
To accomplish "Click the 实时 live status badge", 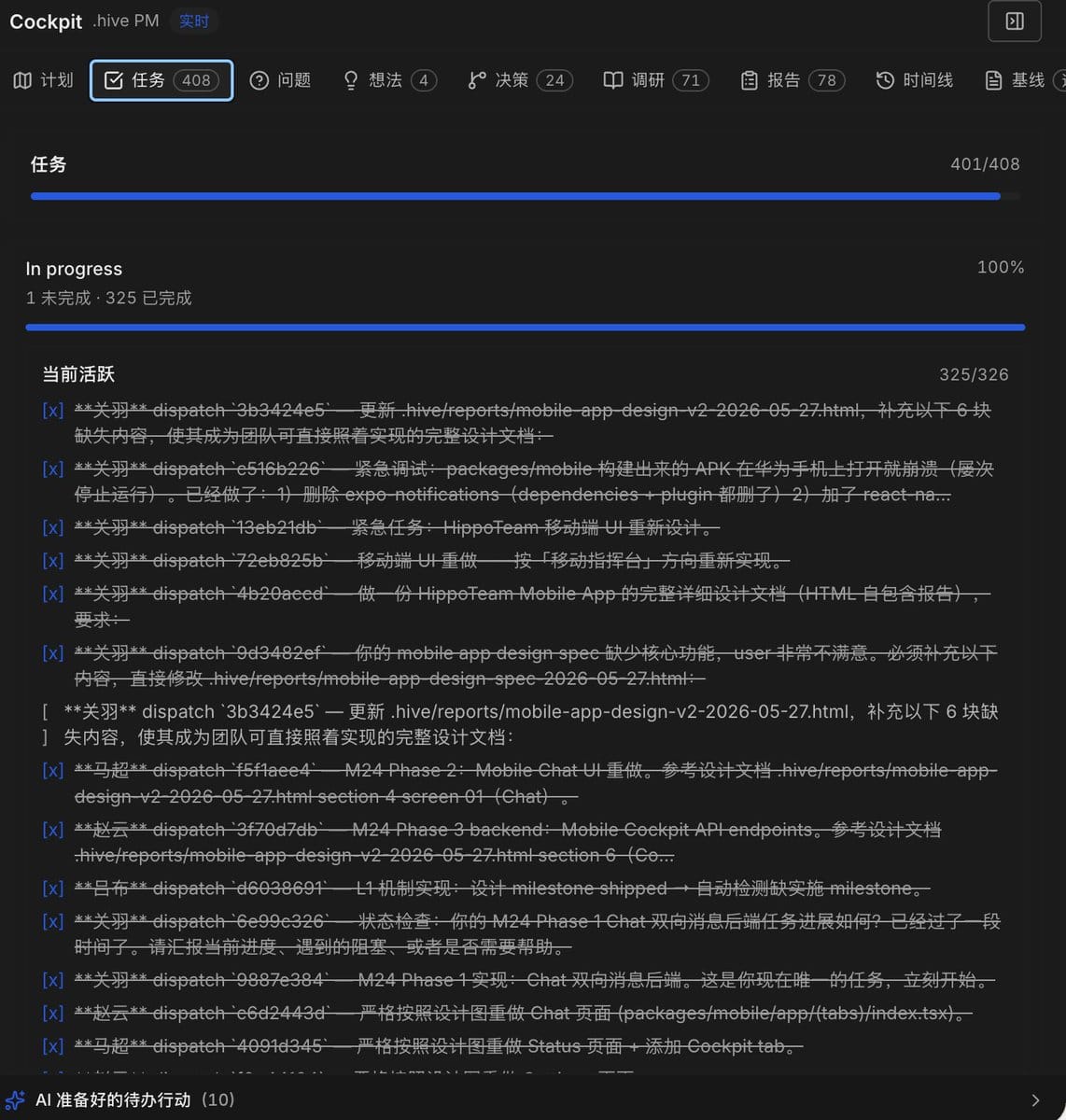I will [x=194, y=21].
